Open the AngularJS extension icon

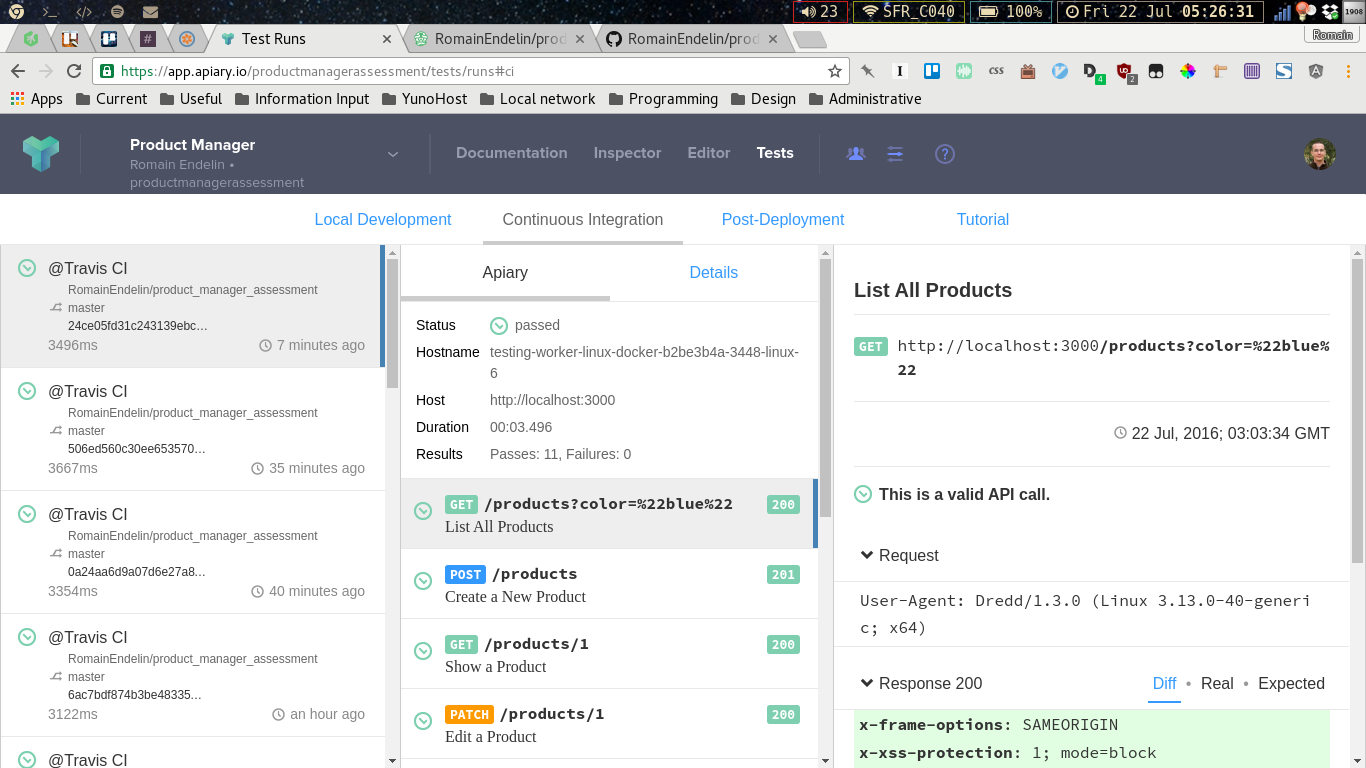1316,72
